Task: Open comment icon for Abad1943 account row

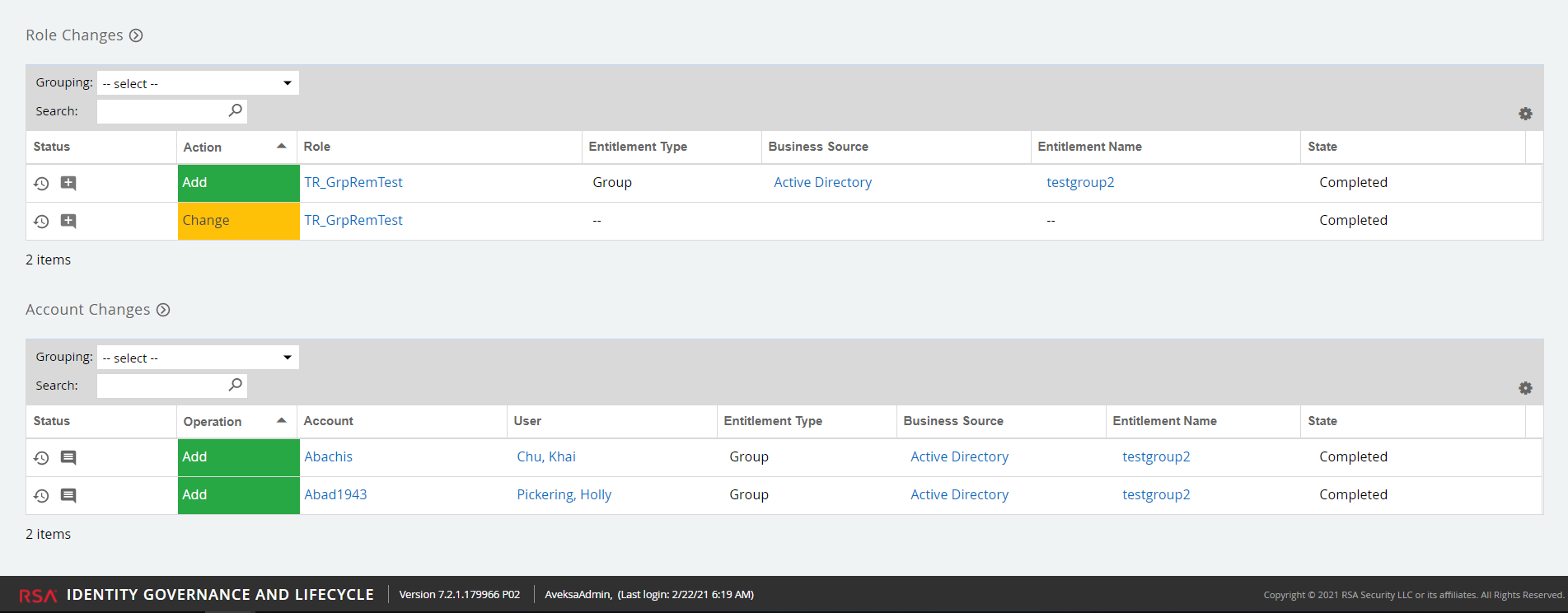Action: pos(68,495)
